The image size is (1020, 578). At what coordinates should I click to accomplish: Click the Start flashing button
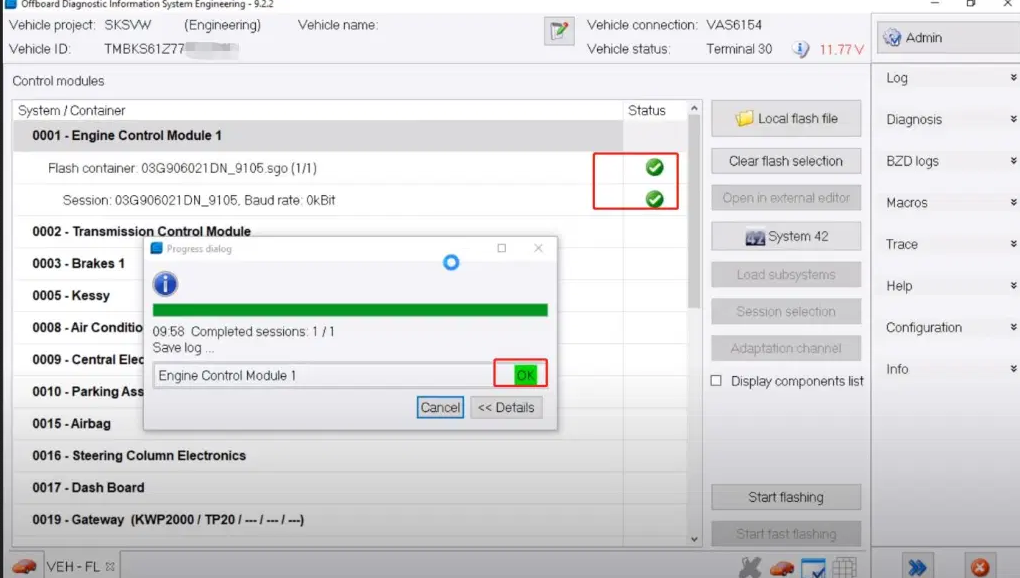786,497
